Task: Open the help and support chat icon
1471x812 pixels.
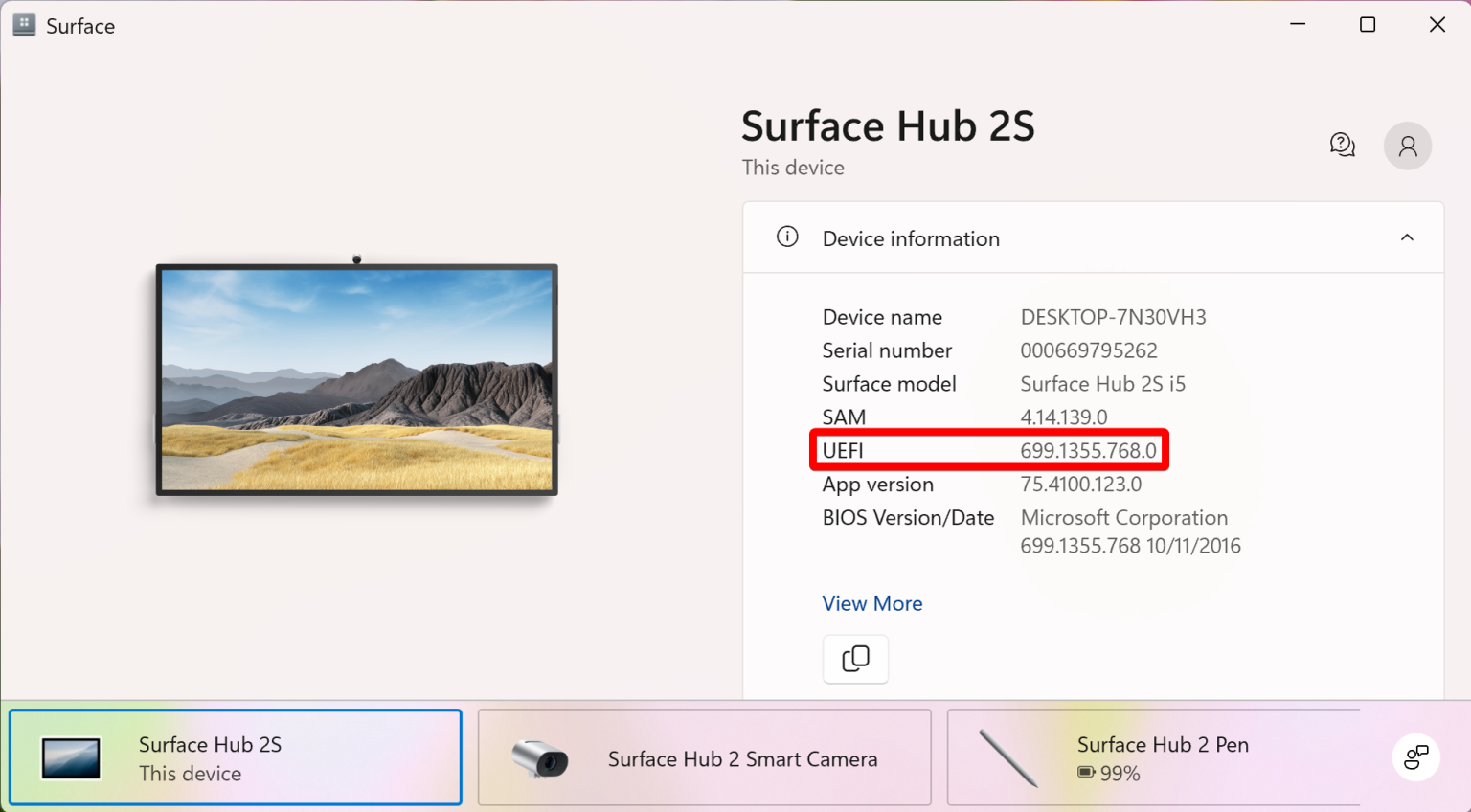Action: pyautogui.click(x=1342, y=146)
